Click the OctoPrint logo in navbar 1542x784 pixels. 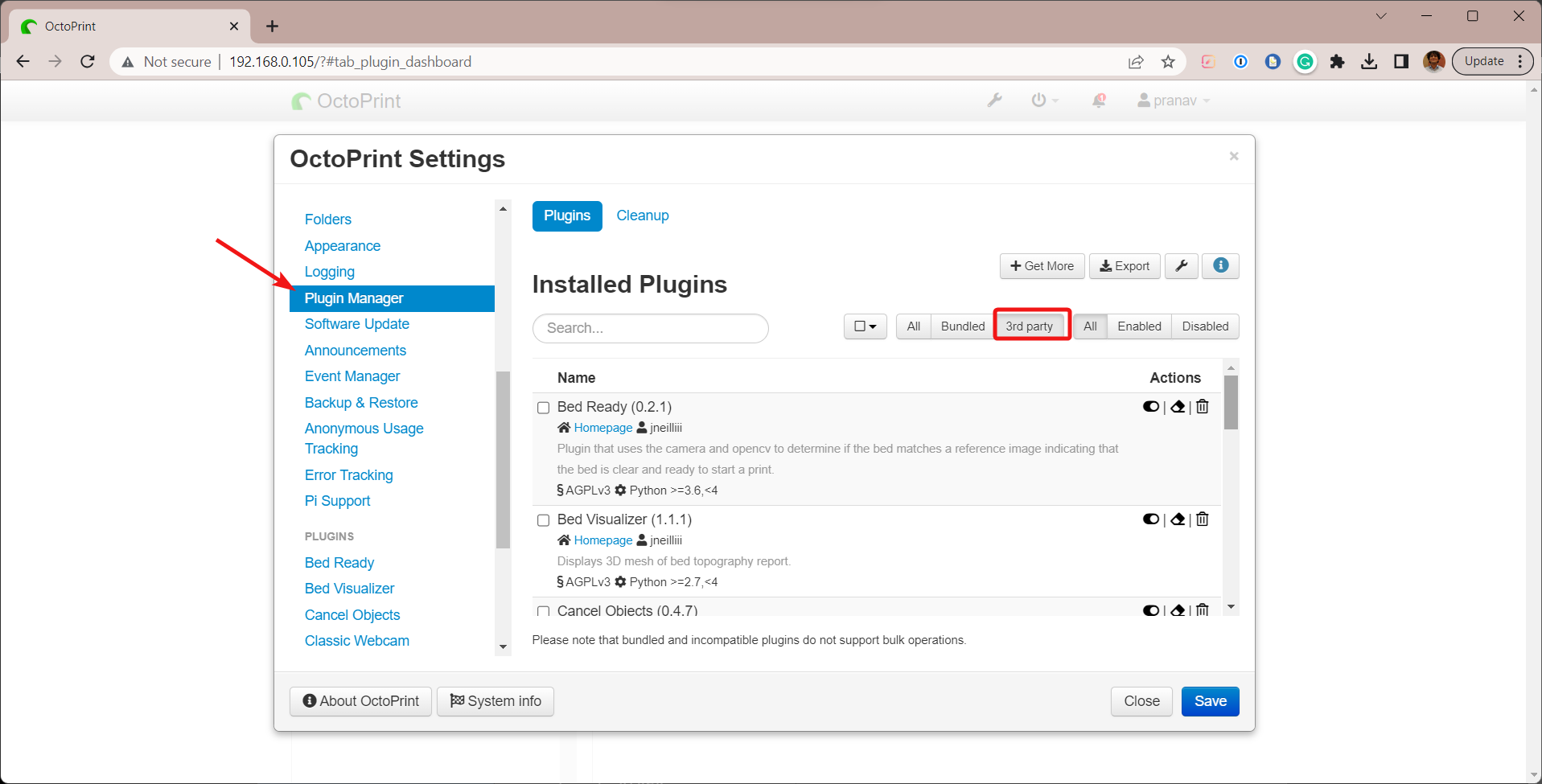[x=346, y=101]
